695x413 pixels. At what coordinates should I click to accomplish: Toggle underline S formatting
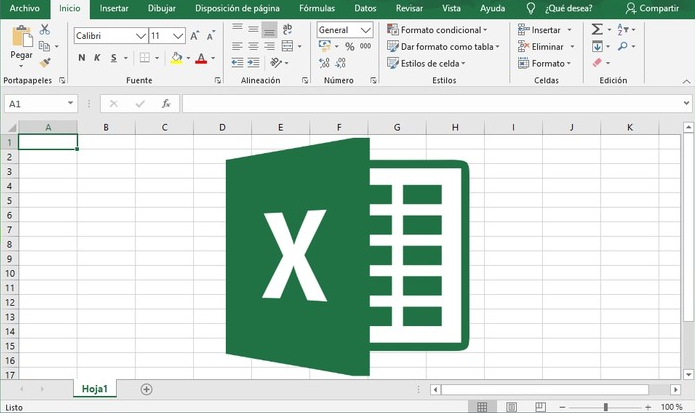coord(114,58)
